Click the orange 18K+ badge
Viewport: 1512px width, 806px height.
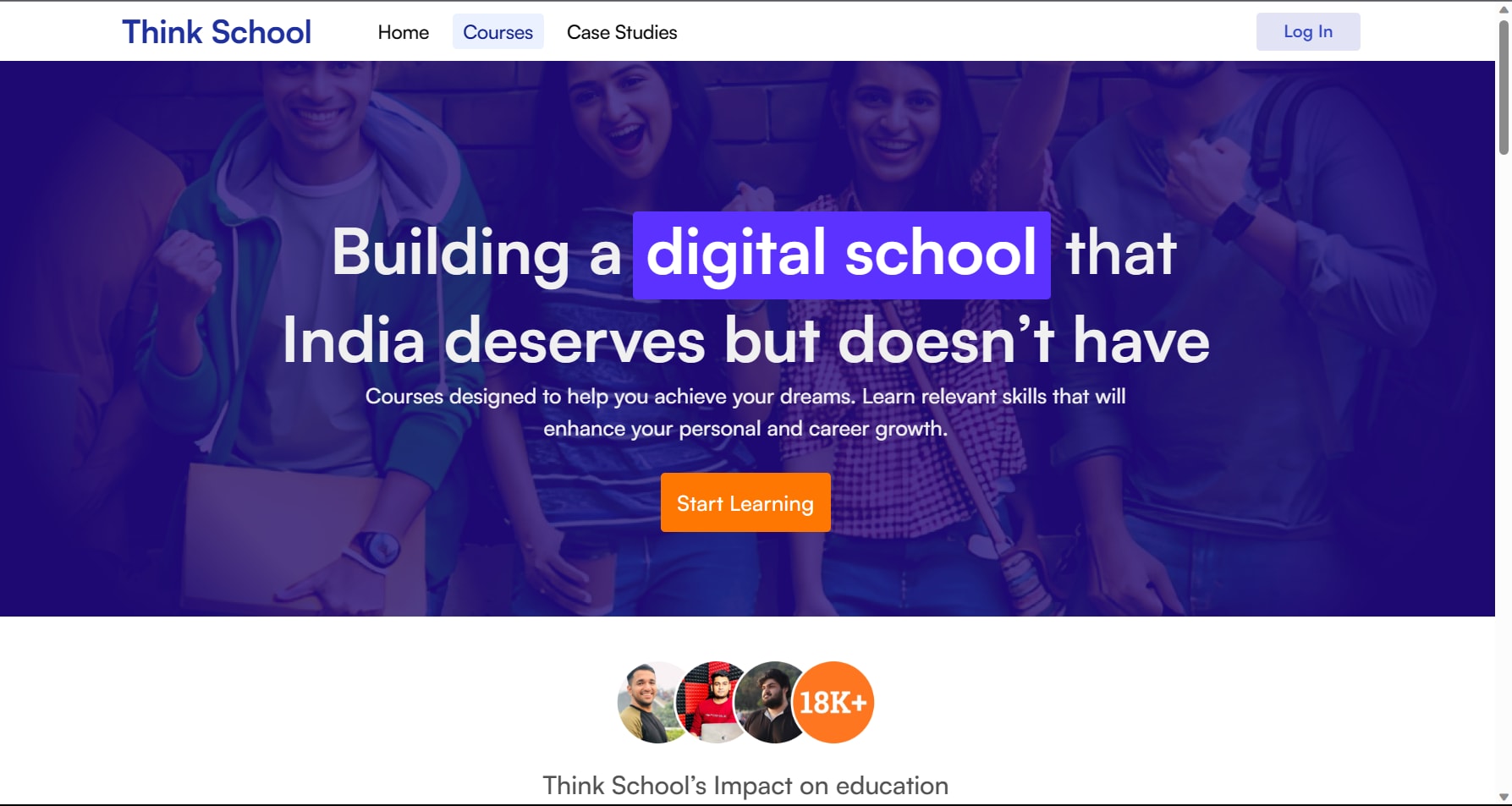coord(833,702)
